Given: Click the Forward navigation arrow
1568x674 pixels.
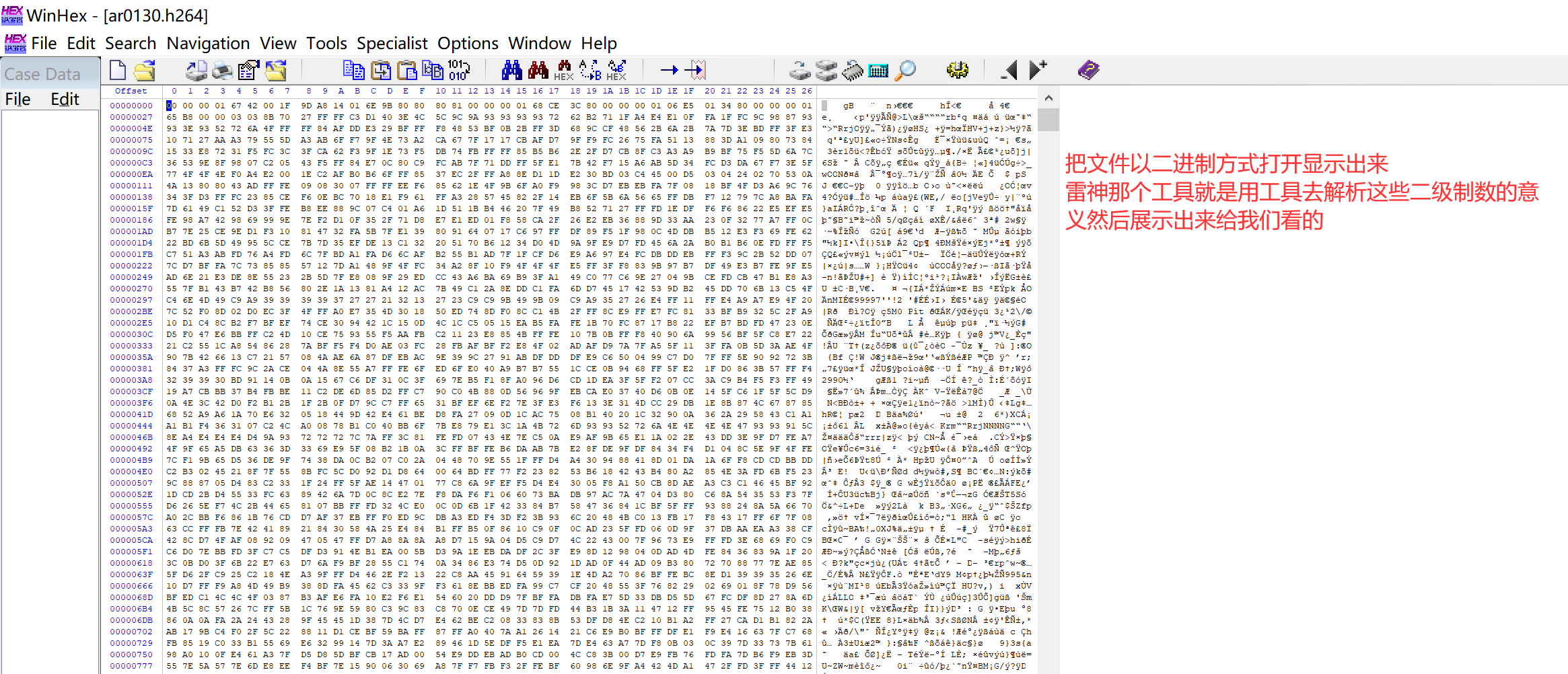Looking at the screenshot, I should (x=1038, y=70).
